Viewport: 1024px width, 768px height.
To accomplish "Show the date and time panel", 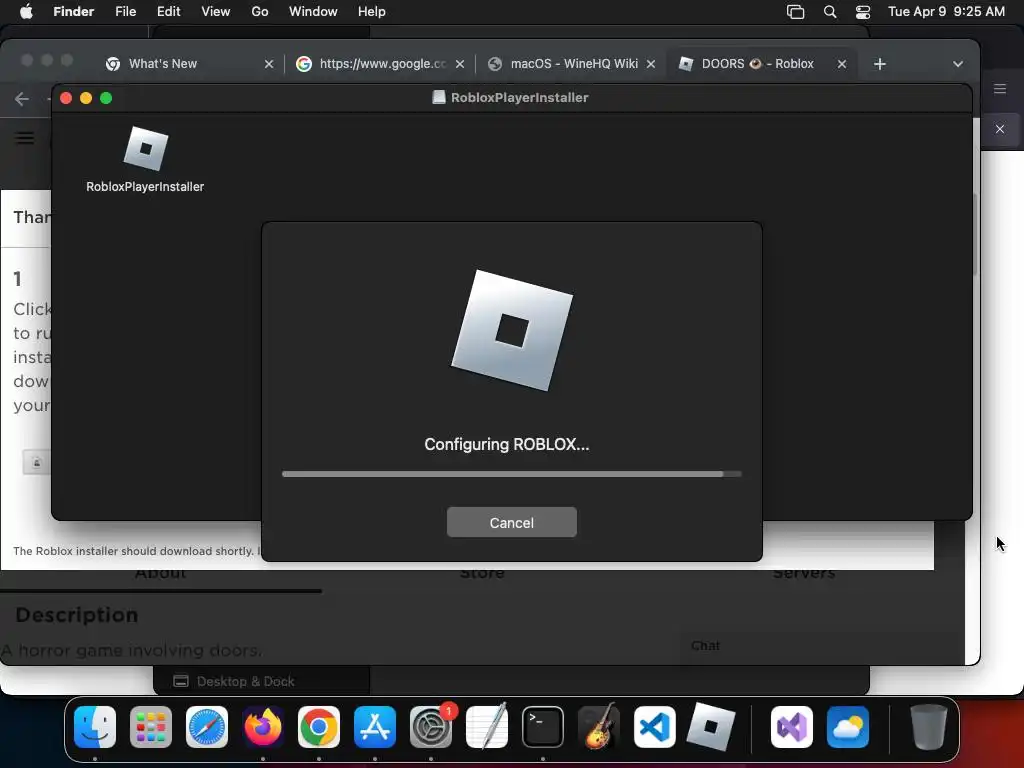I will (x=946, y=11).
